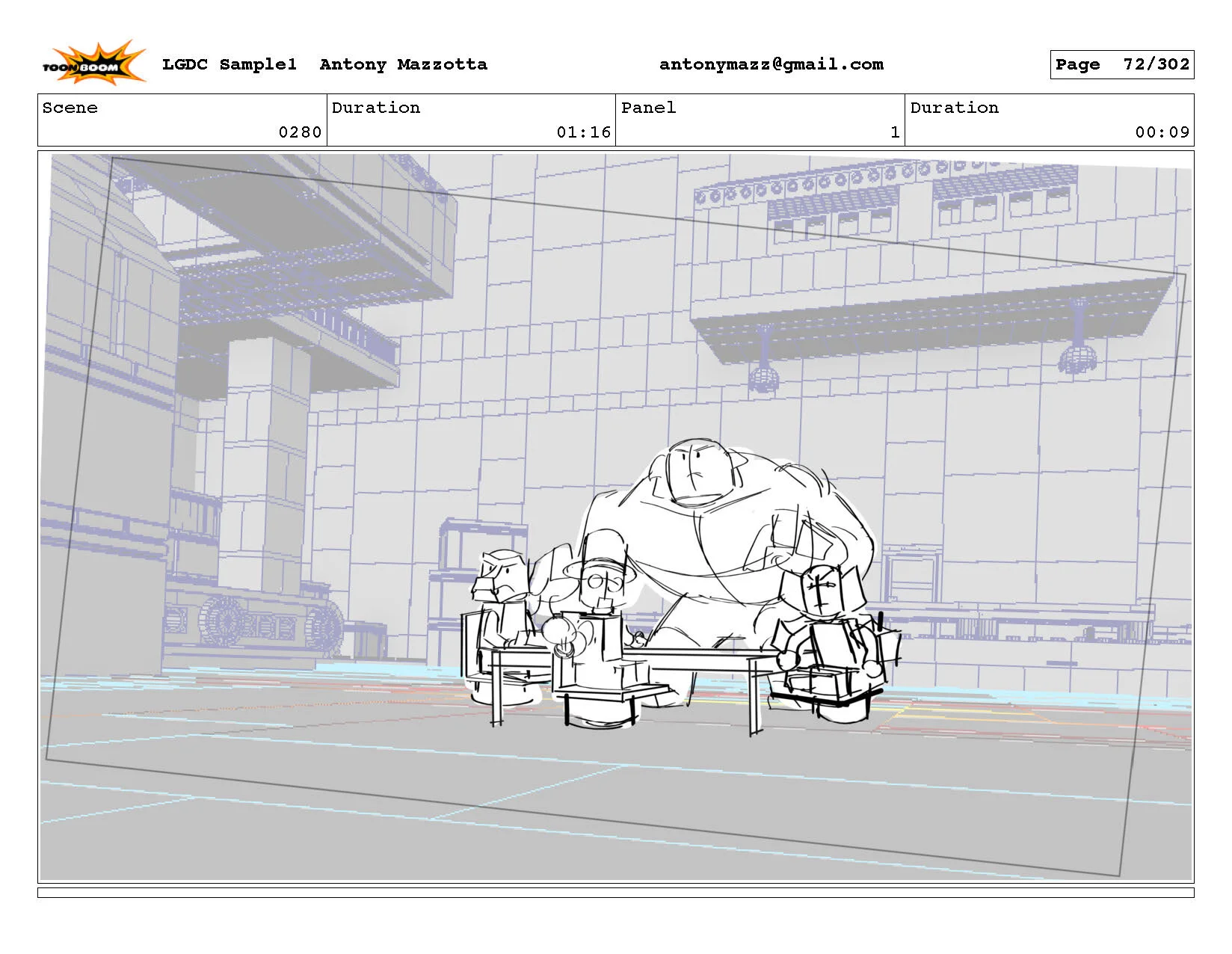The width and height of the screenshot is (1232, 954).
Task: Click the storyboard panel drawing
Action: [615, 517]
